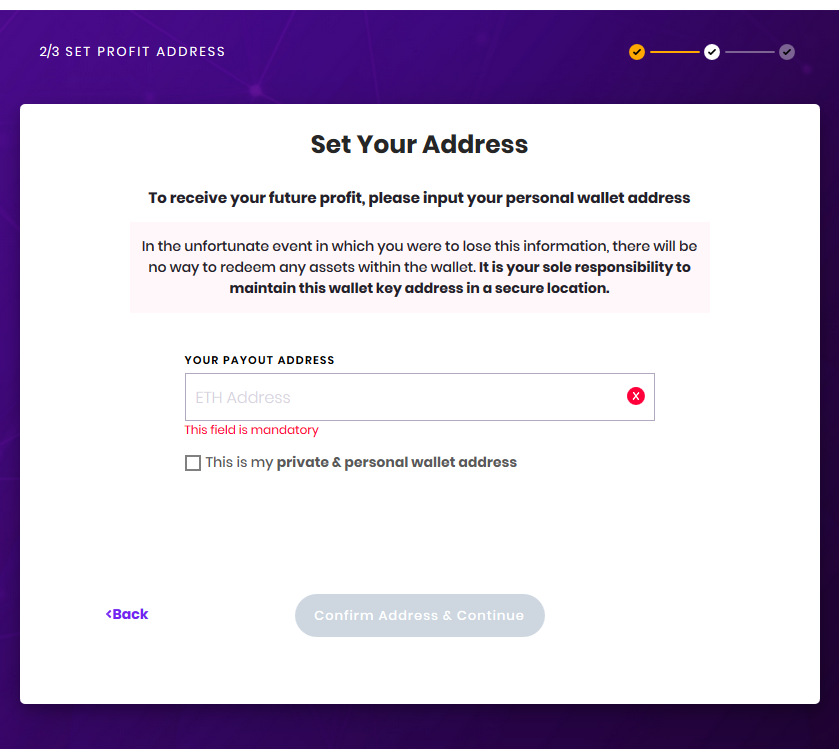Click the orange completed step one checkmark

click(x=637, y=52)
